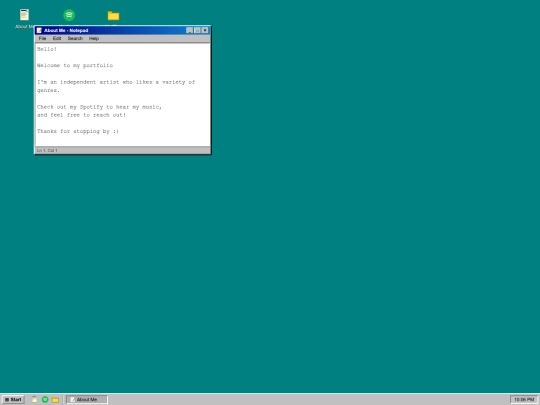Launch the Spotify quick-launch icon in the taskbar

click(x=45, y=399)
